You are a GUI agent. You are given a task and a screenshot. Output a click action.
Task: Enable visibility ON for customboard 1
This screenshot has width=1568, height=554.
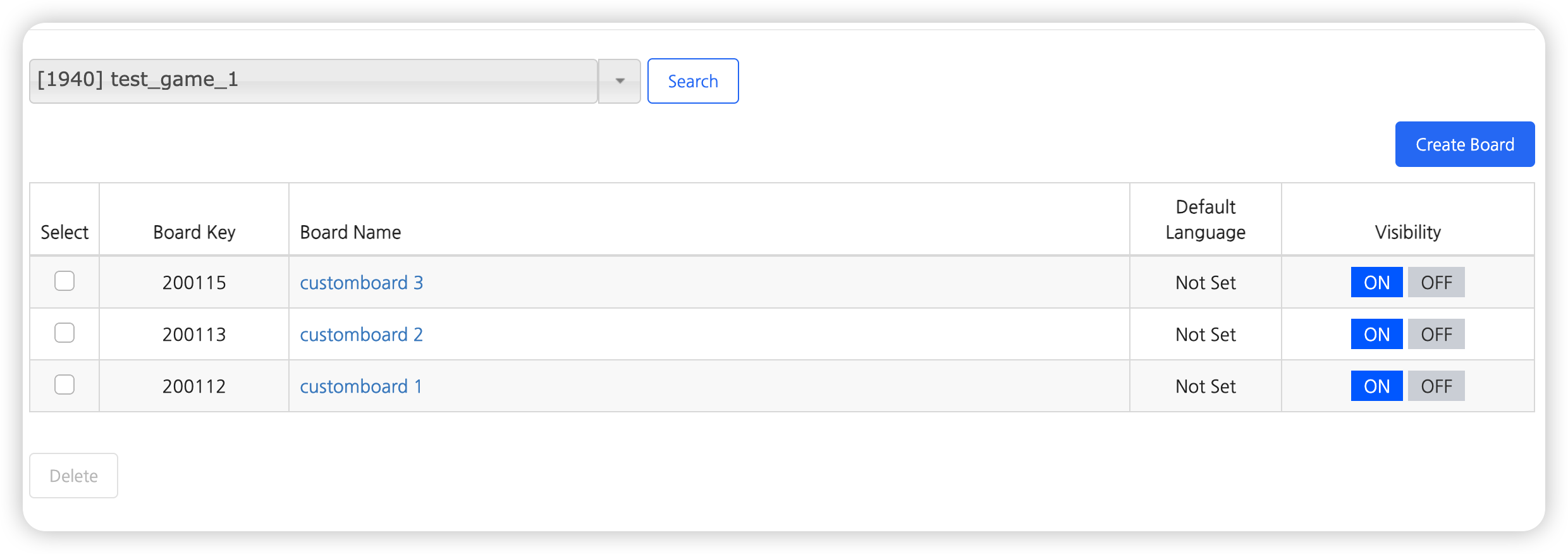(1376, 386)
